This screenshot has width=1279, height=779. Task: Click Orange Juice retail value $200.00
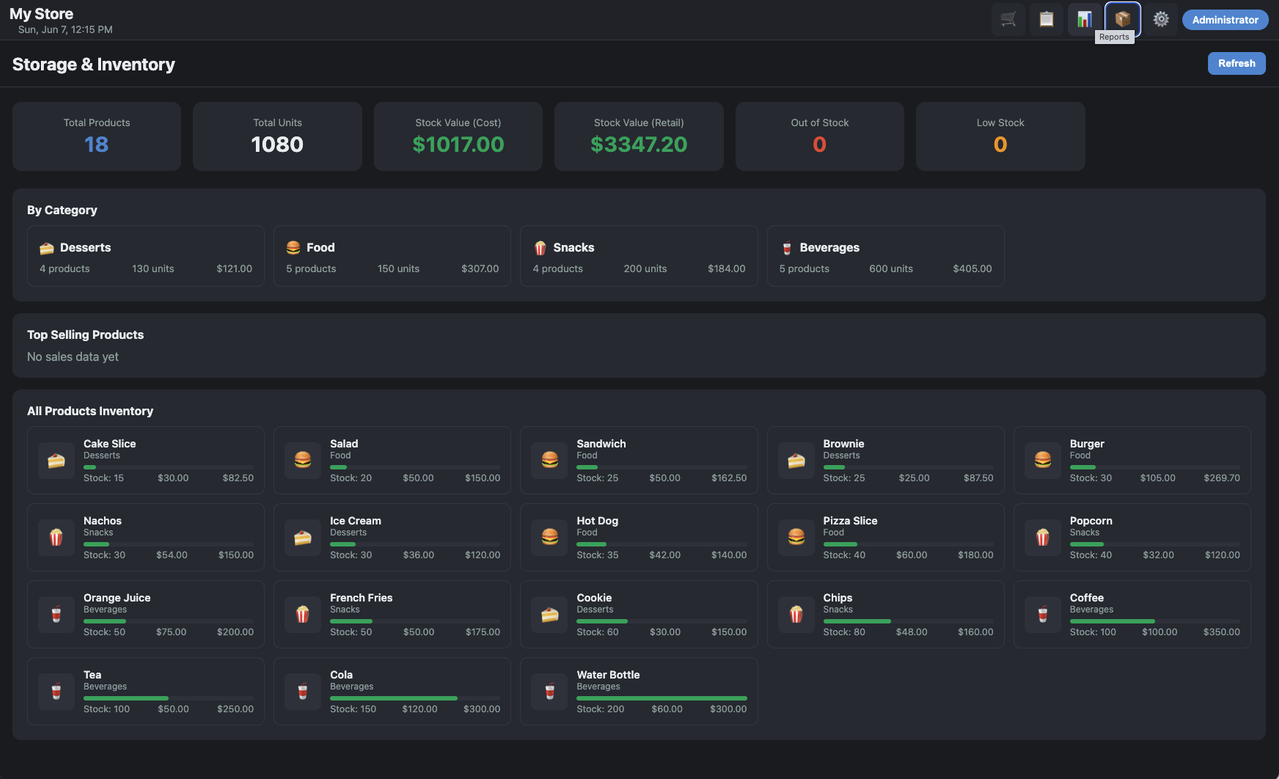coord(235,632)
